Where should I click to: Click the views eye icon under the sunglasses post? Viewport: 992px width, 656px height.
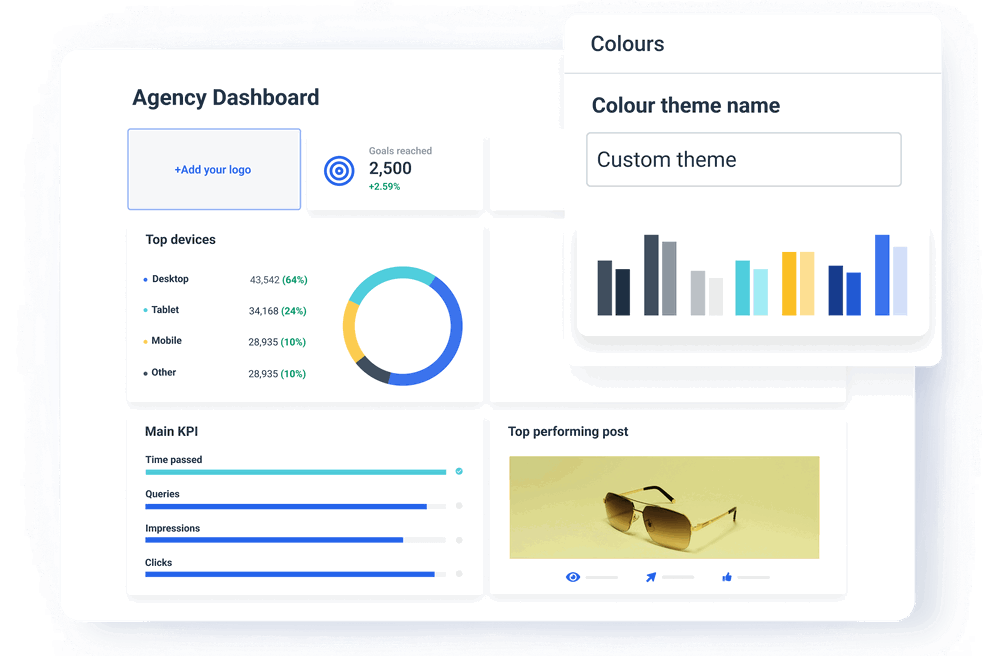[573, 576]
